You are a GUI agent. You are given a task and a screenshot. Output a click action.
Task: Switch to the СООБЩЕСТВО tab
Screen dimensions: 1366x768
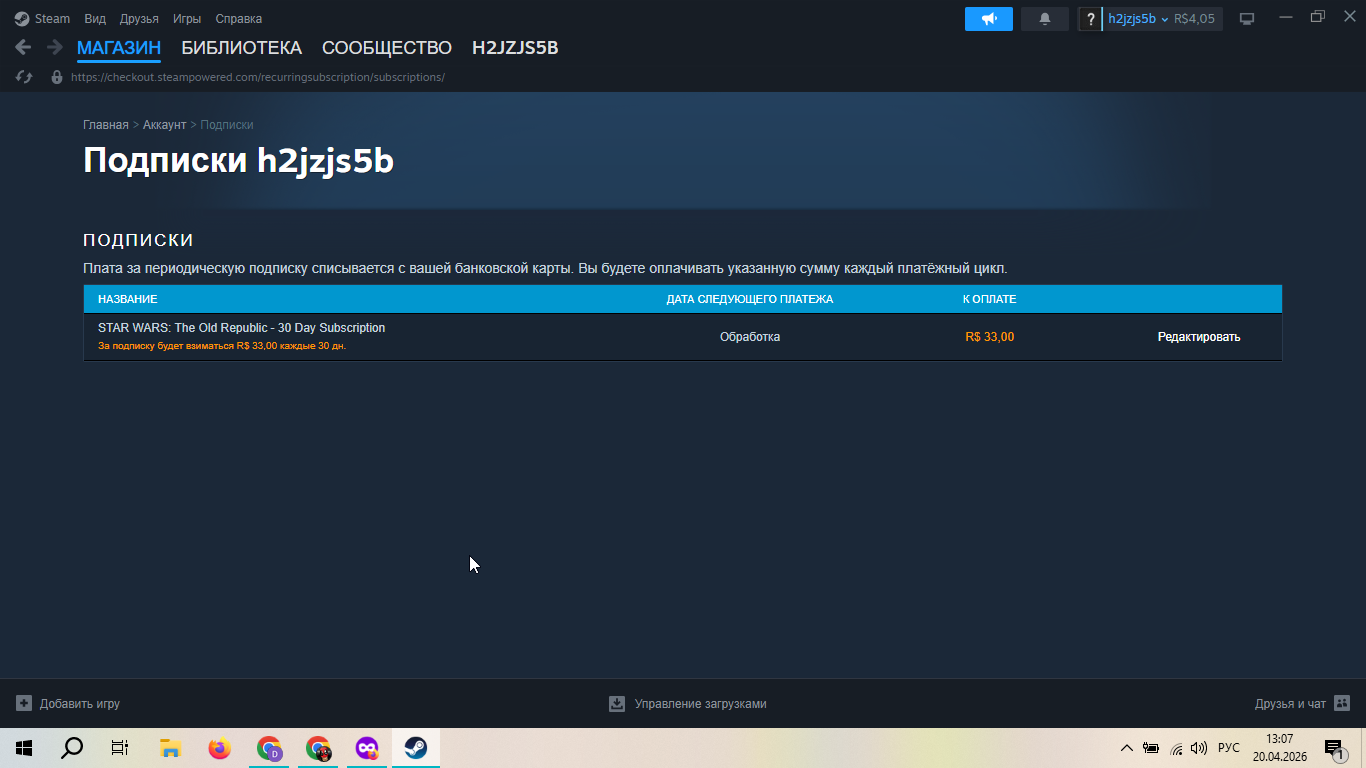tap(387, 48)
